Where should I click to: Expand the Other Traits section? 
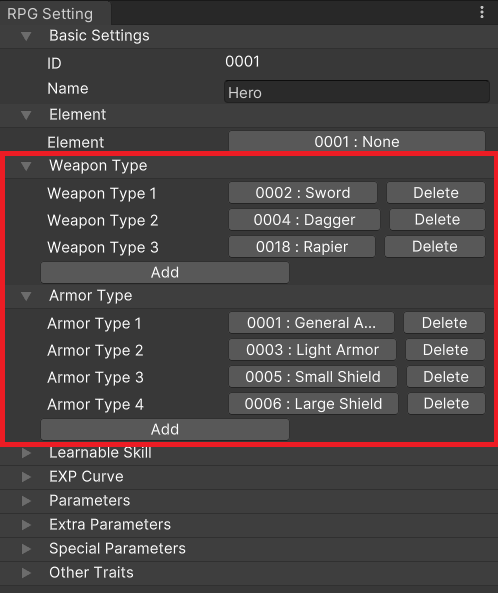point(26,573)
